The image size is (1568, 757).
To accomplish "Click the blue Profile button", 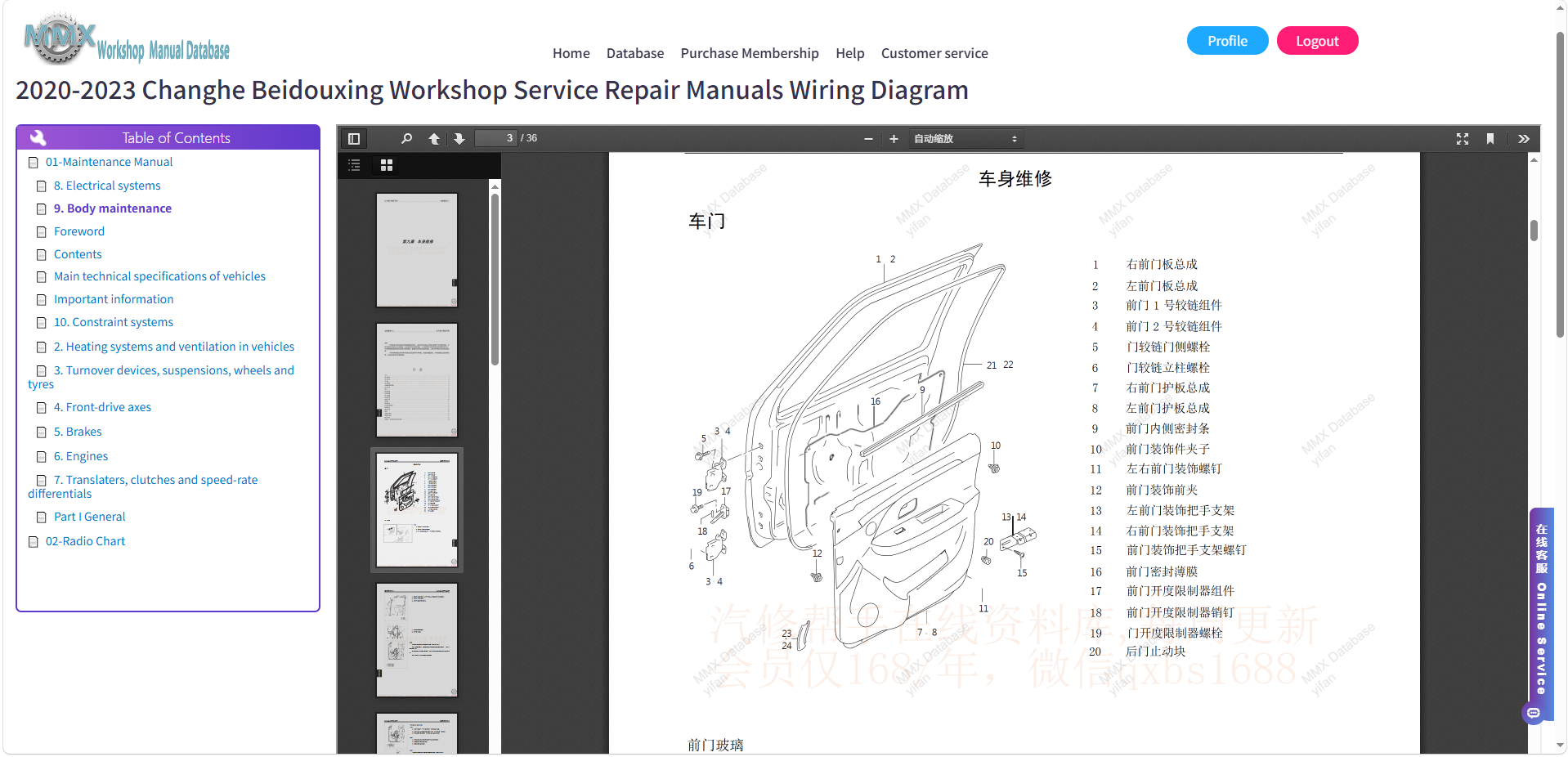I will pyautogui.click(x=1227, y=41).
